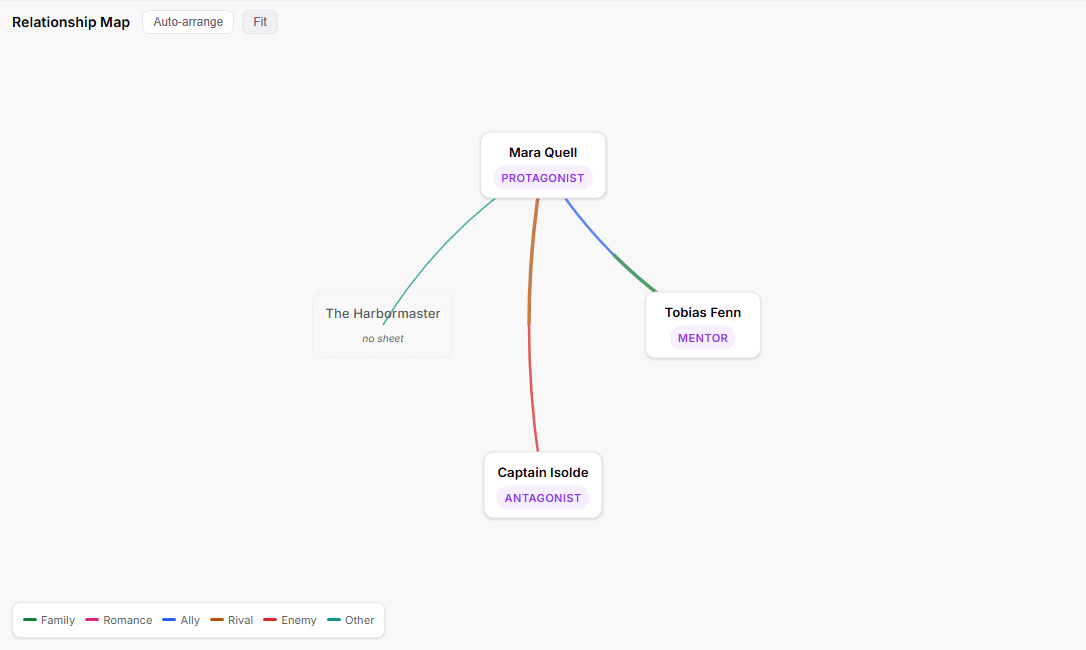Click the PROTAGONIST role badge
Image resolution: width=1086 pixels, height=650 pixels.
(542, 178)
